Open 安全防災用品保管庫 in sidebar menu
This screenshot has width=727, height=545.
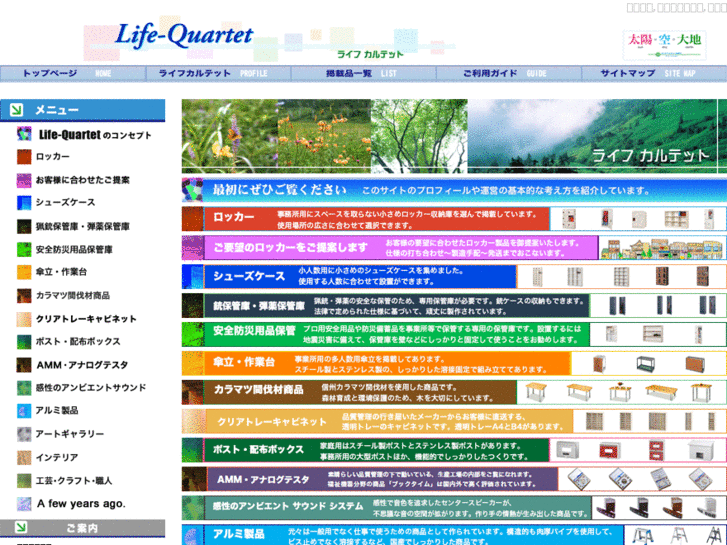[74, 250]
